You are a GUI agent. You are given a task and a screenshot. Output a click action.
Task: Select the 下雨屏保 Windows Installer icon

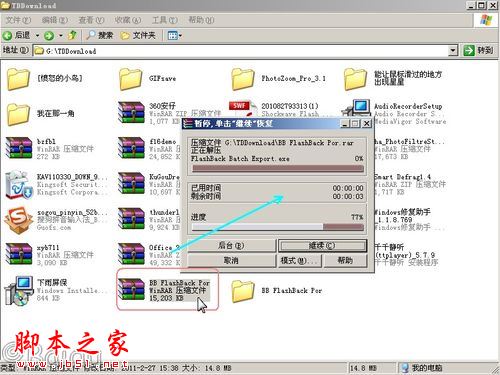[19, 291]
